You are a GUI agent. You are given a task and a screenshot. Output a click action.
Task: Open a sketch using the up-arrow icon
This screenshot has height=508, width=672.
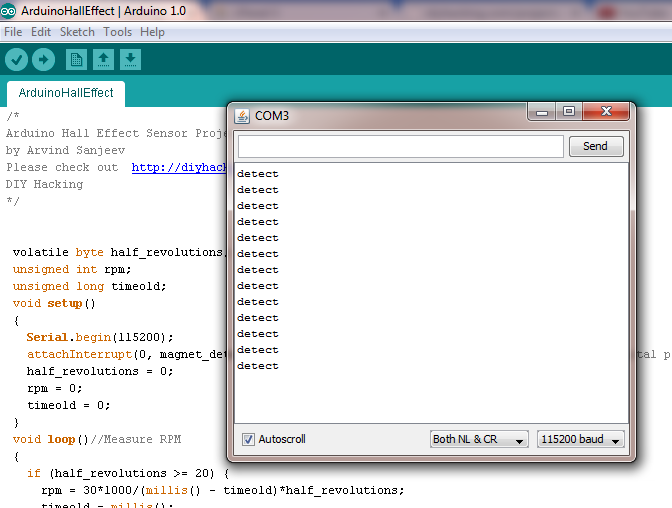[103, 59]
